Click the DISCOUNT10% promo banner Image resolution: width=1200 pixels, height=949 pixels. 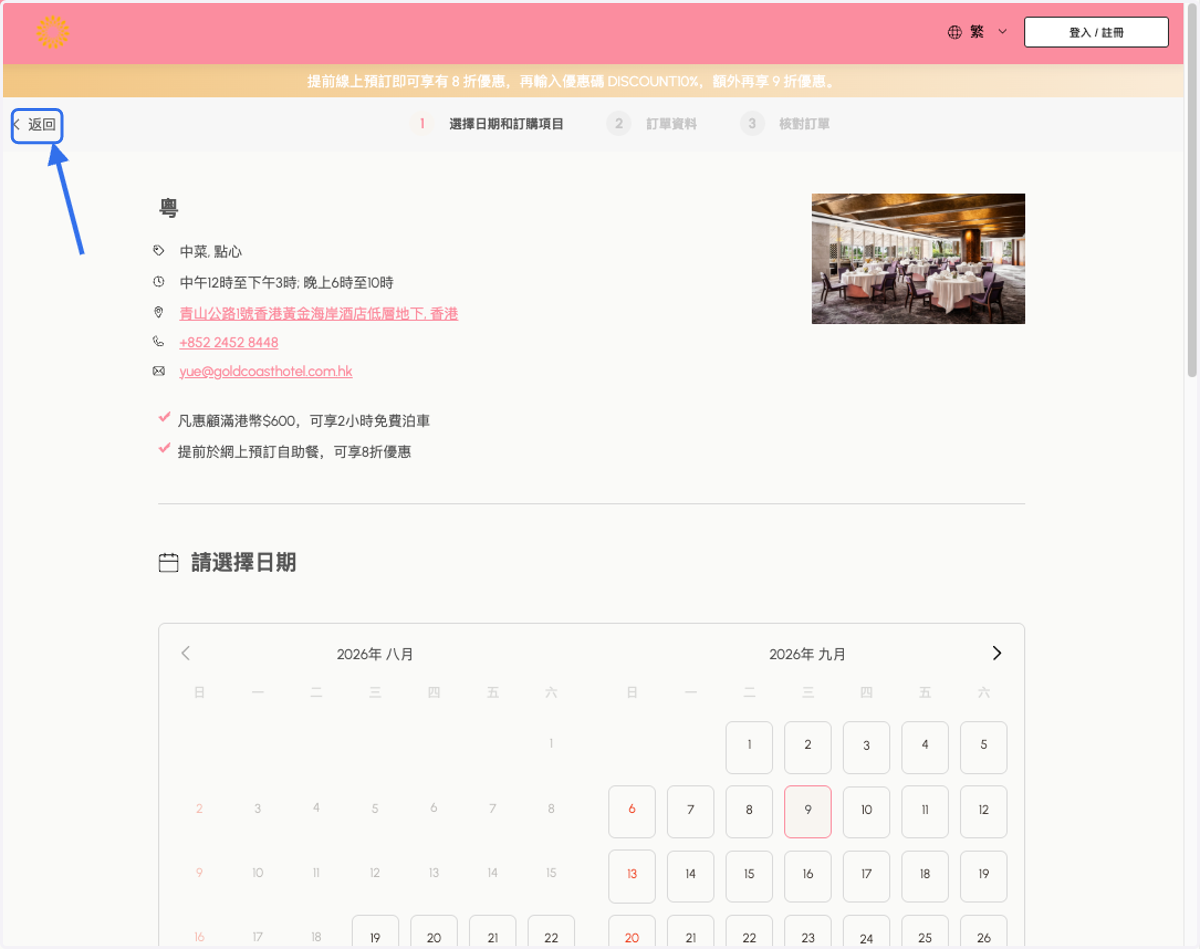[x=592, y=81]
